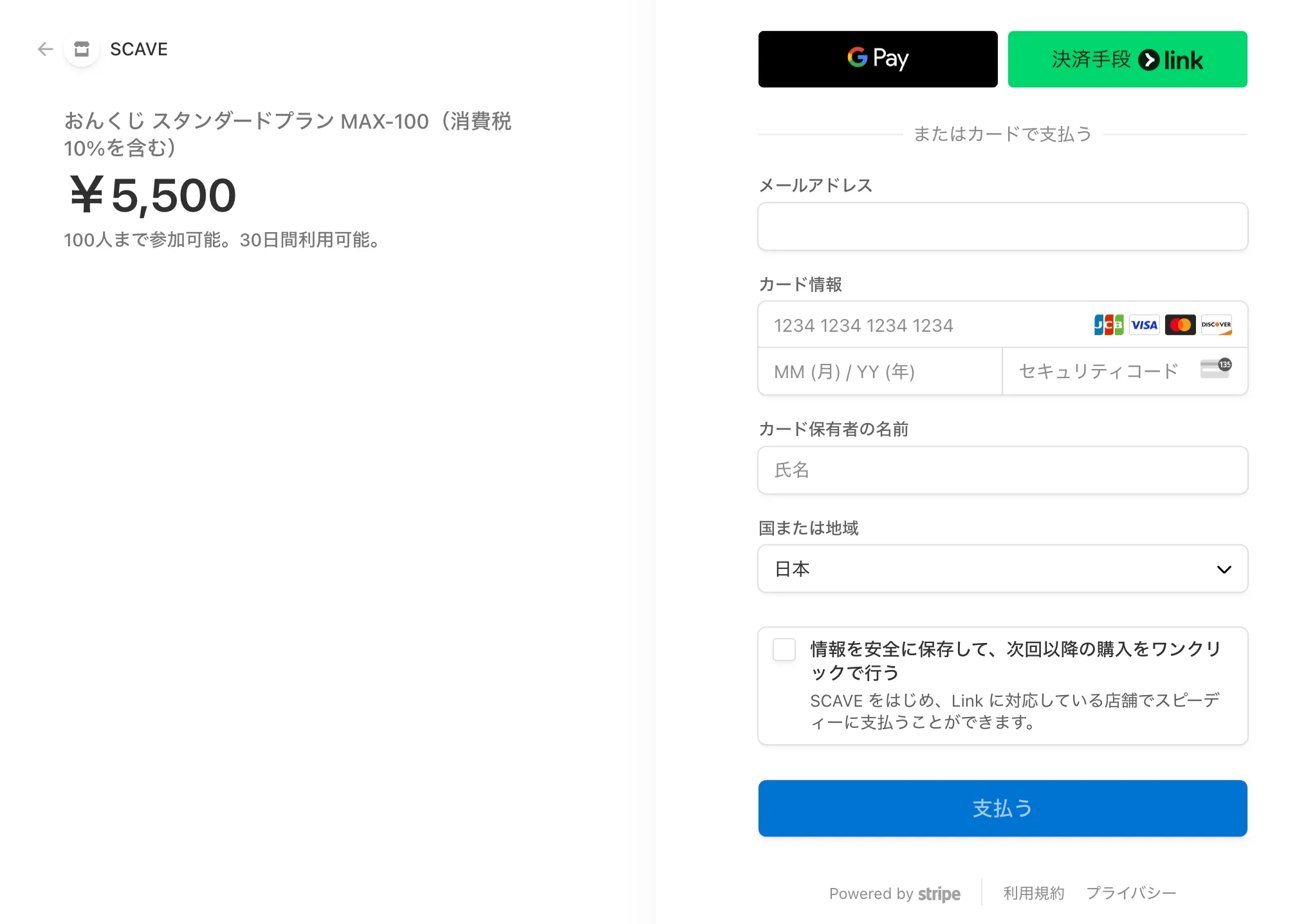Enable the save information for one-click checkout checkbox

(x=784, y=650)
